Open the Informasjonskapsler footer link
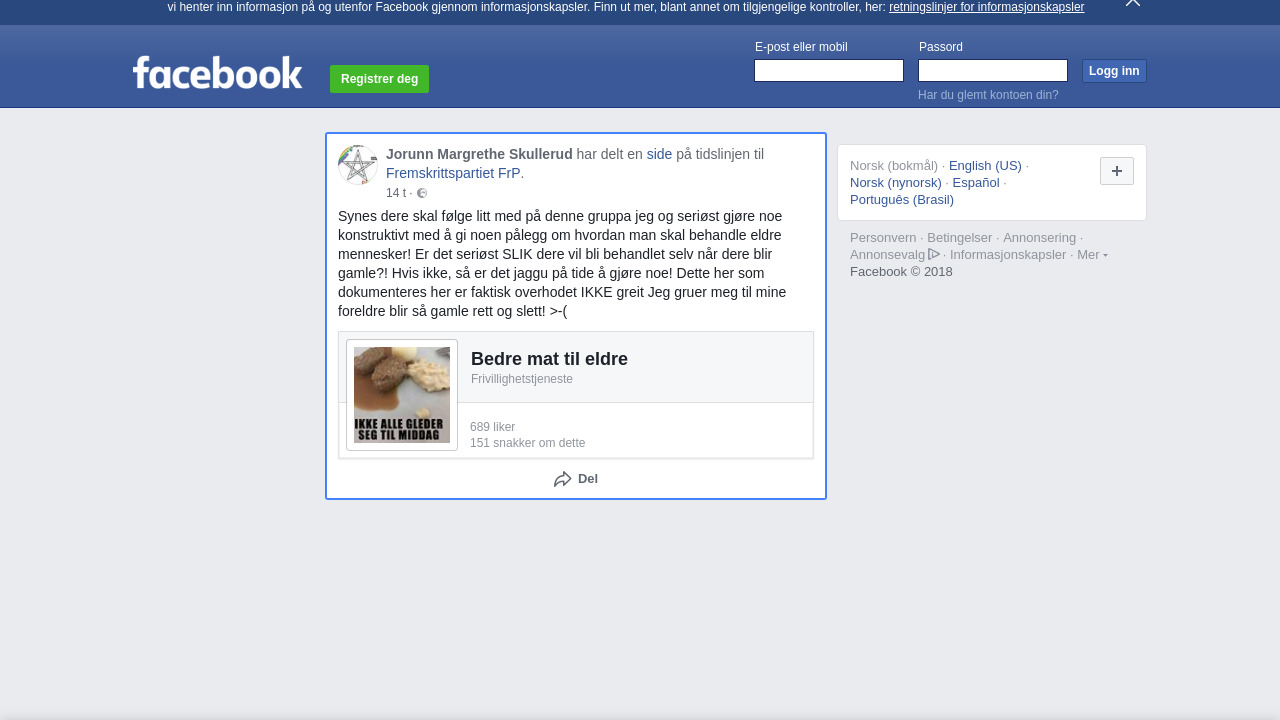The height and width of the screenshot is (720, 1280). [1008, 255]
